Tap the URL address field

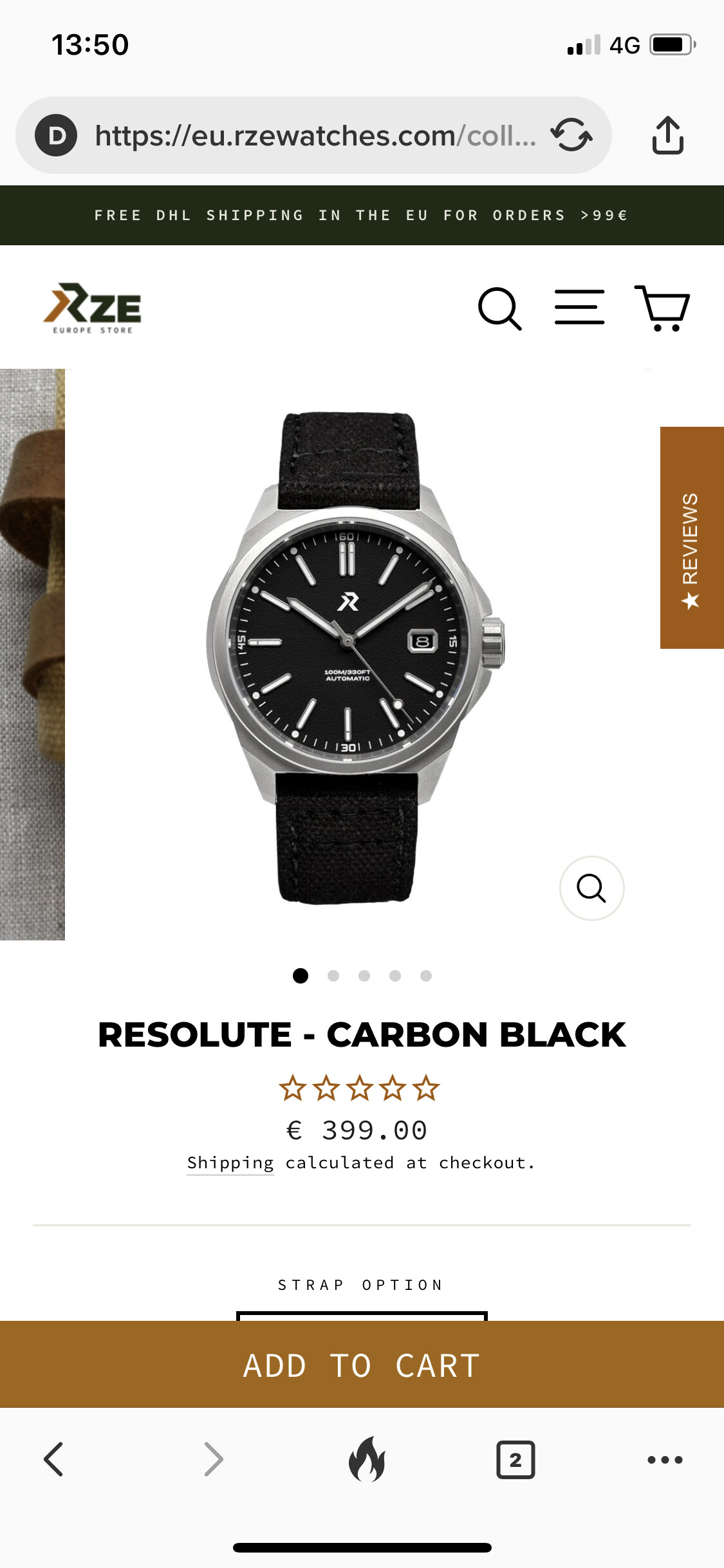tap(315, 135)
